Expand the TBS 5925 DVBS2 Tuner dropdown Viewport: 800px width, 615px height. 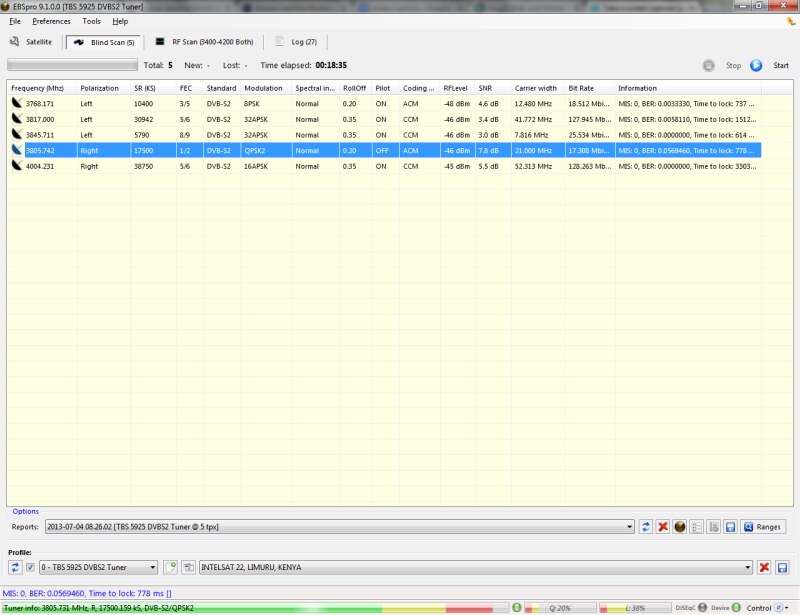point(153,568)
